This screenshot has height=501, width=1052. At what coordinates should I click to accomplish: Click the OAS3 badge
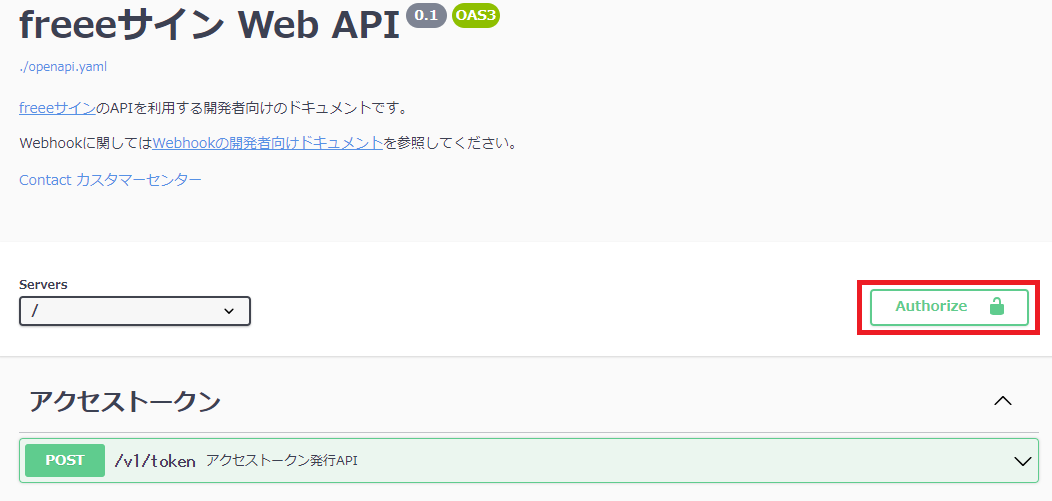(476, 16)
